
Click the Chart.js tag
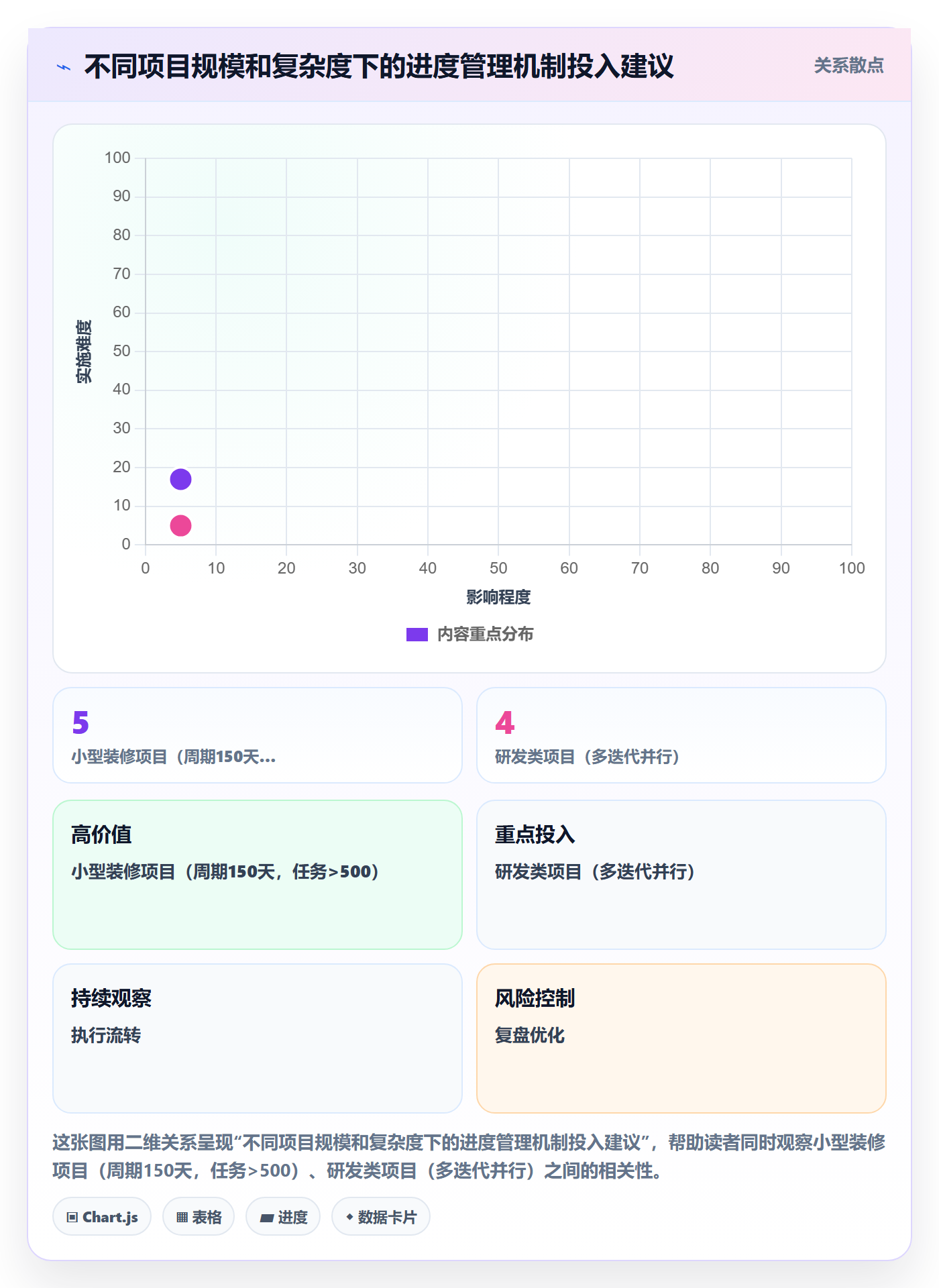pyautogui.click(x=102, y=1217)
